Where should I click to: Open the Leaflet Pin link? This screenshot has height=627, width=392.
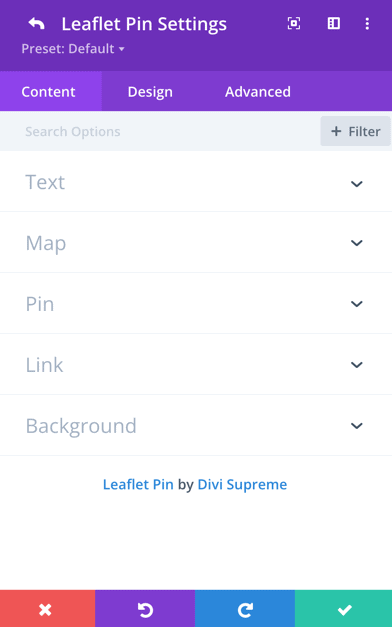(x=138, y=484)
